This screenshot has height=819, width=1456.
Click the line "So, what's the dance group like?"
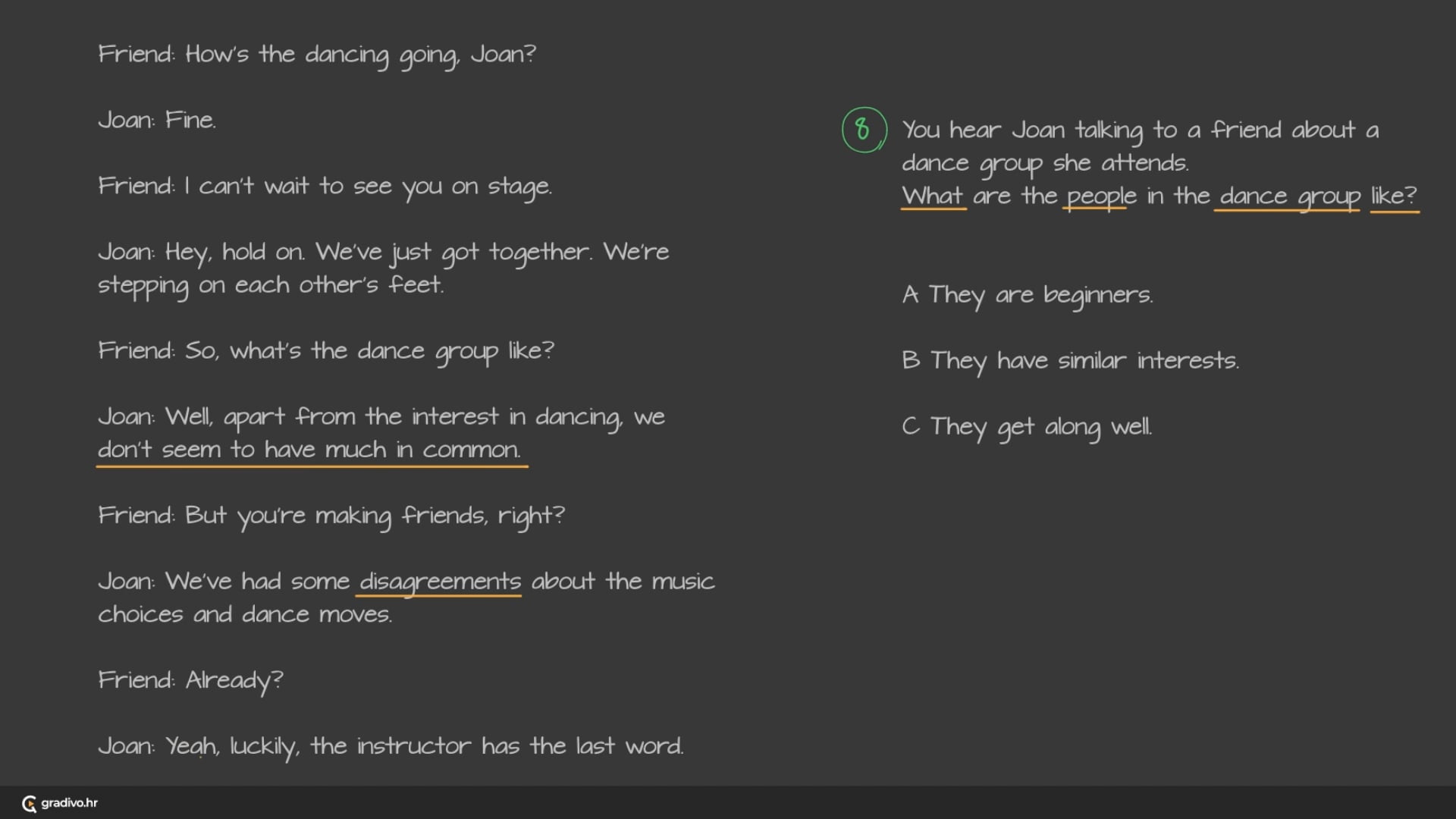(326, 351)
